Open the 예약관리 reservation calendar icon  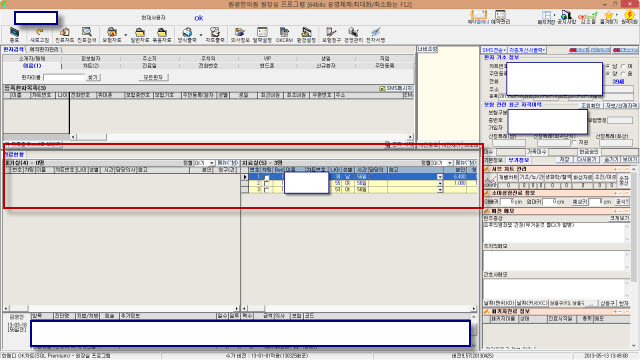coord(500,18)
